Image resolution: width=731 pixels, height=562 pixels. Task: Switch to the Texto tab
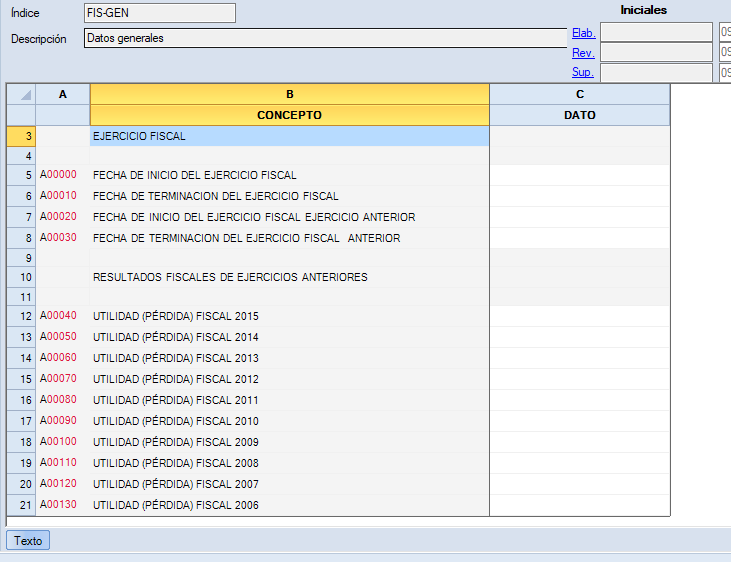click(28, 541)
